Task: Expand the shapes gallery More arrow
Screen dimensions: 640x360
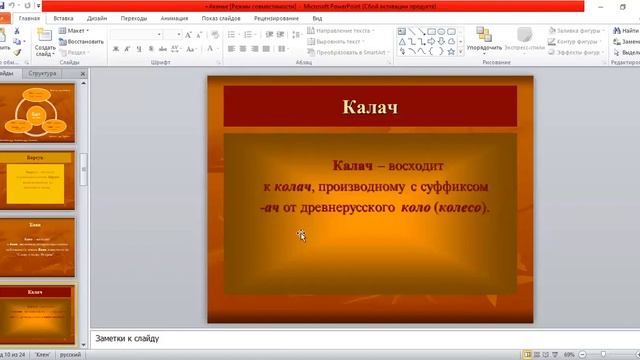Action: (x=460, y=52)
